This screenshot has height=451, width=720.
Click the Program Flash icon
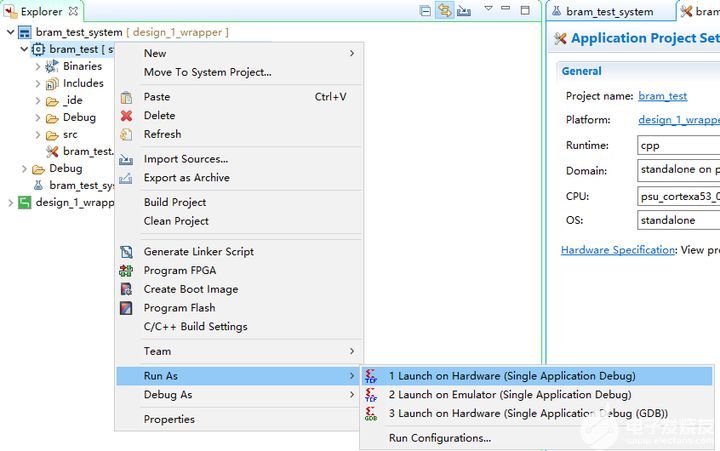[126, 308]
